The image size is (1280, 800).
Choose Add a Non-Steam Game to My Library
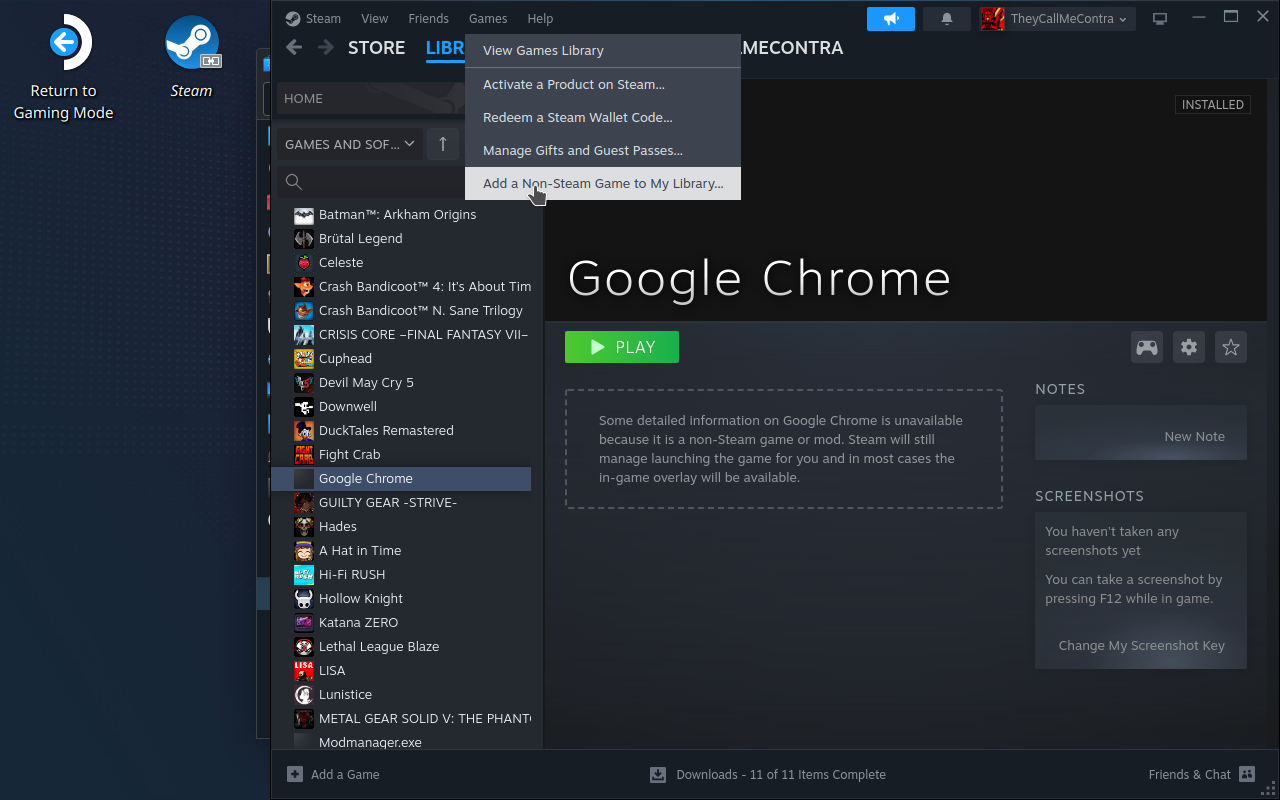[x=603, y=183]
